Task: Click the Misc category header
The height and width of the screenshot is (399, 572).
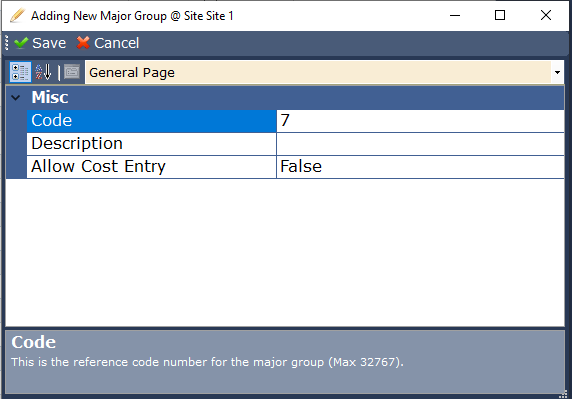Action: click(285, 97)
